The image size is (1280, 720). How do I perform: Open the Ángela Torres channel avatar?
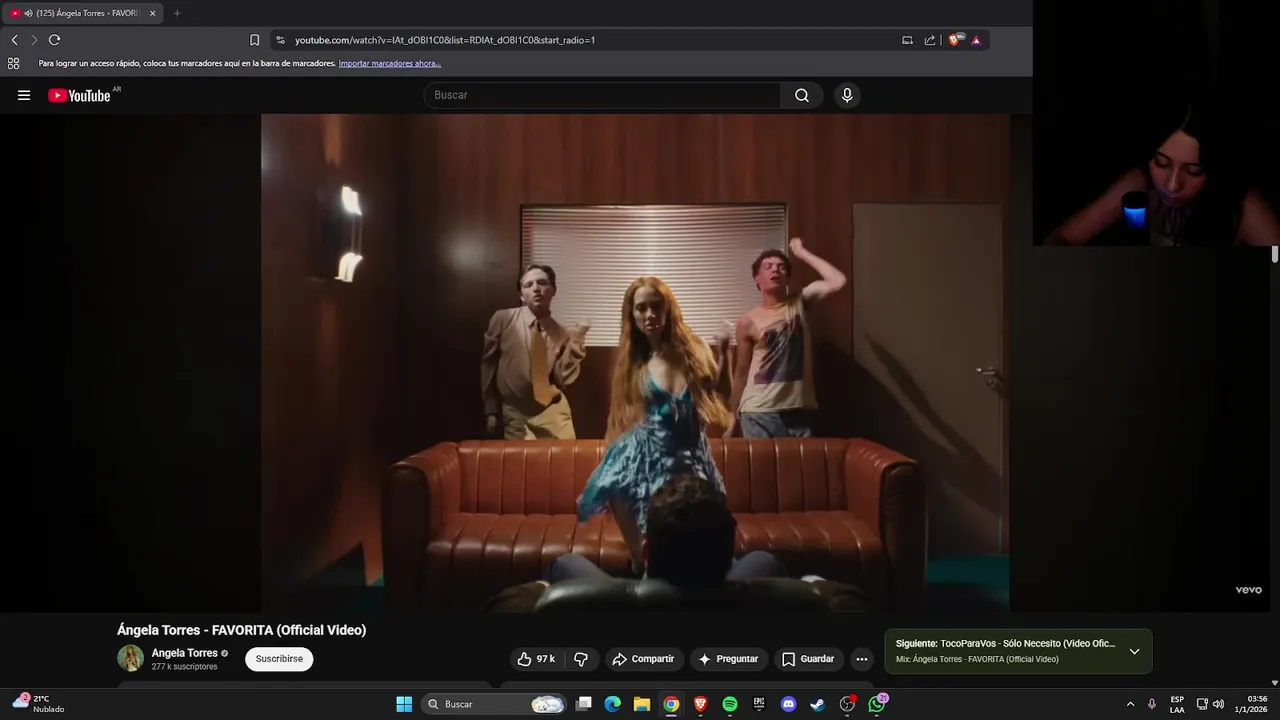(x=130, y=658)
